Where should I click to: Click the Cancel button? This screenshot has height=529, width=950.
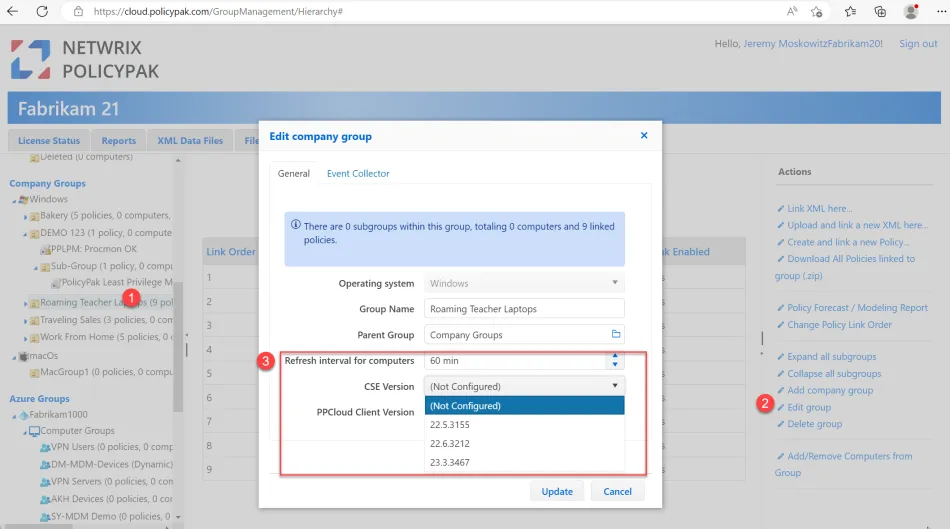tap(617, 491)
